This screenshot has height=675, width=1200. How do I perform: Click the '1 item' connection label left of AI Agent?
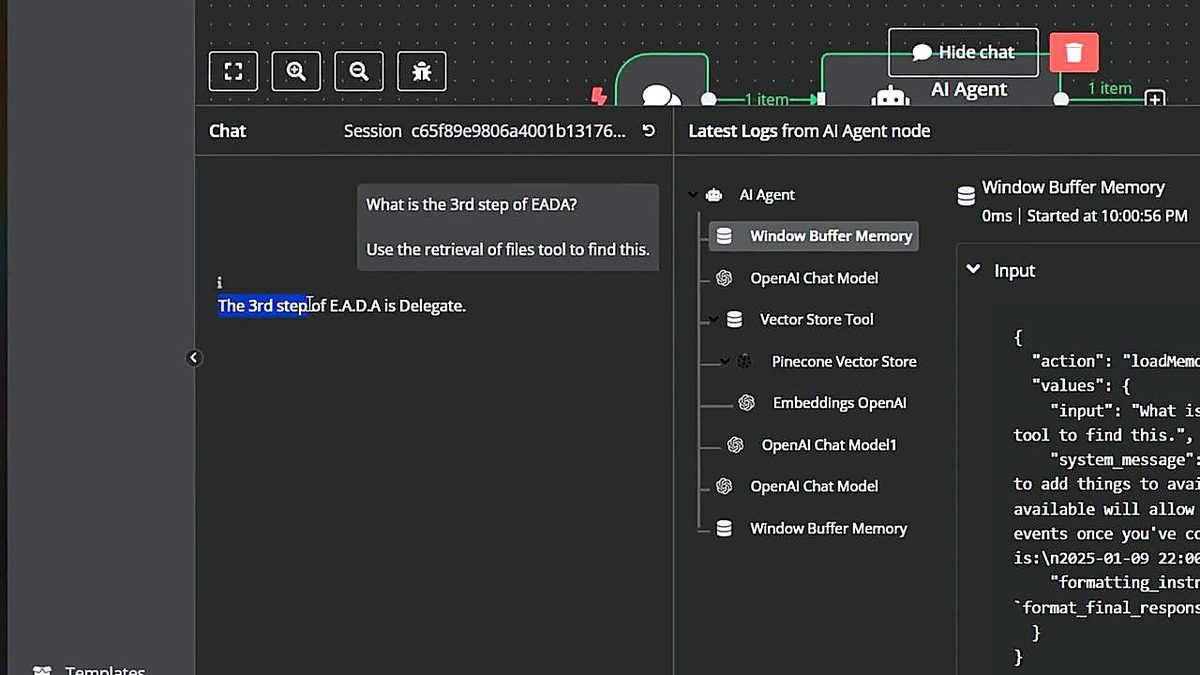tap(767, 99)
